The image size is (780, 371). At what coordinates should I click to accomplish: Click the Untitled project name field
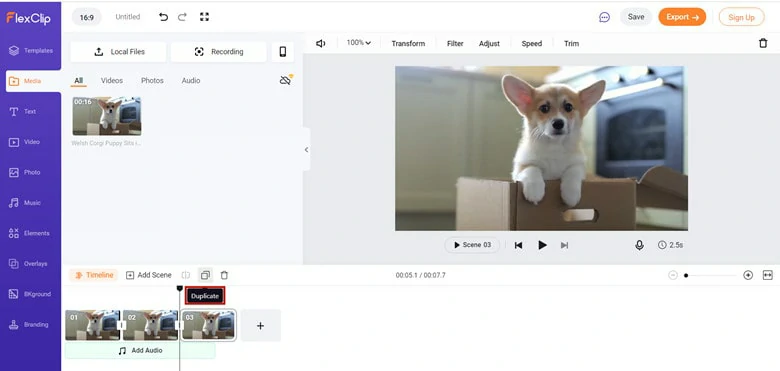128,17
